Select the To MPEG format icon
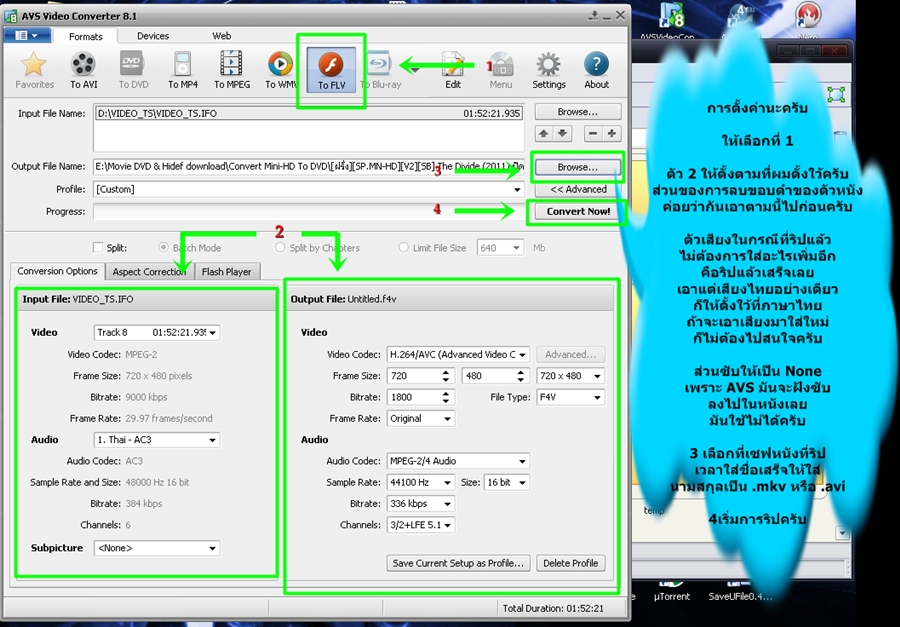Viewport: 900px width, 627px height. (x=232, y=70)
